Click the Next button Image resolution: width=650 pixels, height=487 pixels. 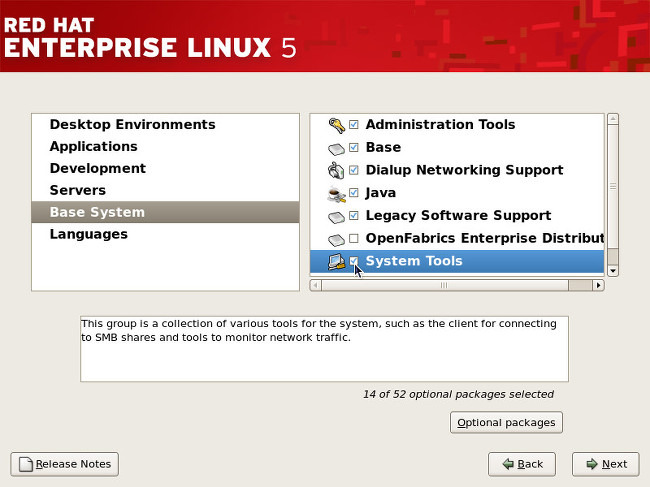tap(606, 464)
